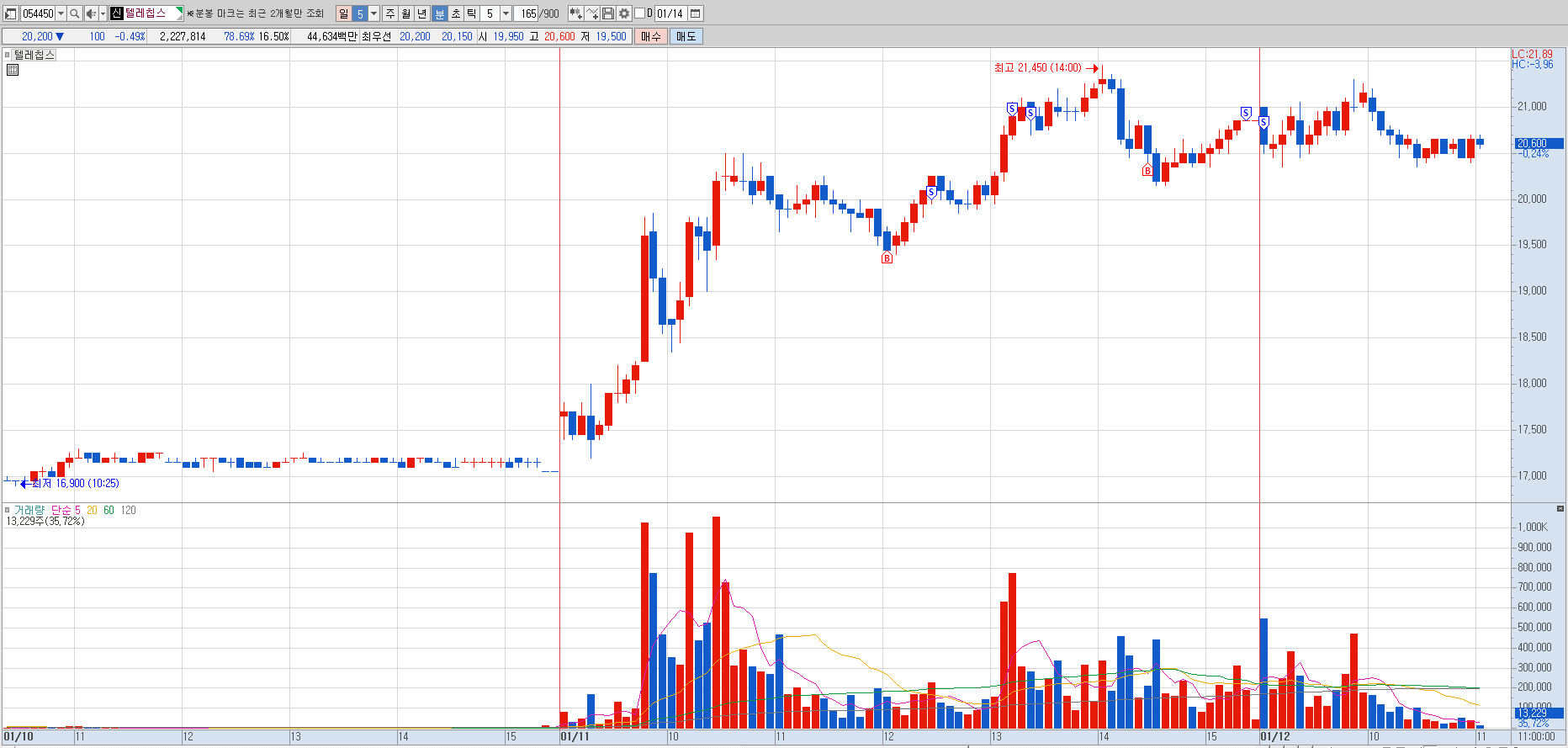
Task: Click the 최저 16,900 (10:25) low label
Action: point(75,483)
